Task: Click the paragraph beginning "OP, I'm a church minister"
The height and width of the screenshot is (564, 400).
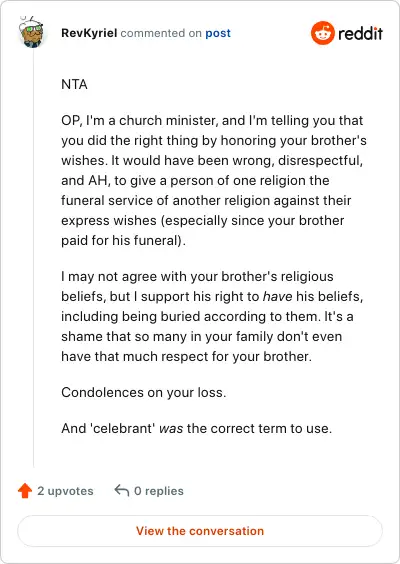Action: pyautogui.click(x=214, y=180)
